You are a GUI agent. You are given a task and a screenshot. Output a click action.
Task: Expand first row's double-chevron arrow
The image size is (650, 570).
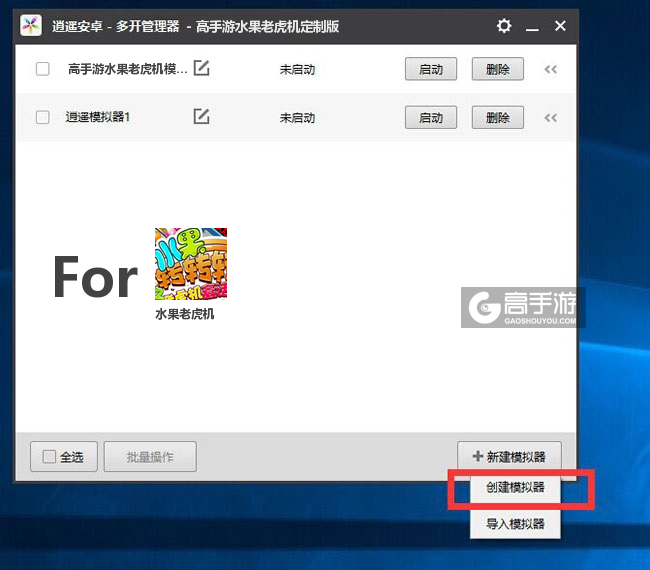pyautogui.click(x=550, y=70)
